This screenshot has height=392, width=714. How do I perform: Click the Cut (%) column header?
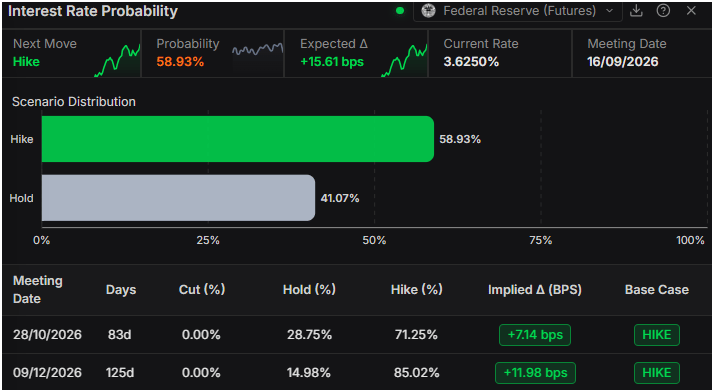pos(202,290)
